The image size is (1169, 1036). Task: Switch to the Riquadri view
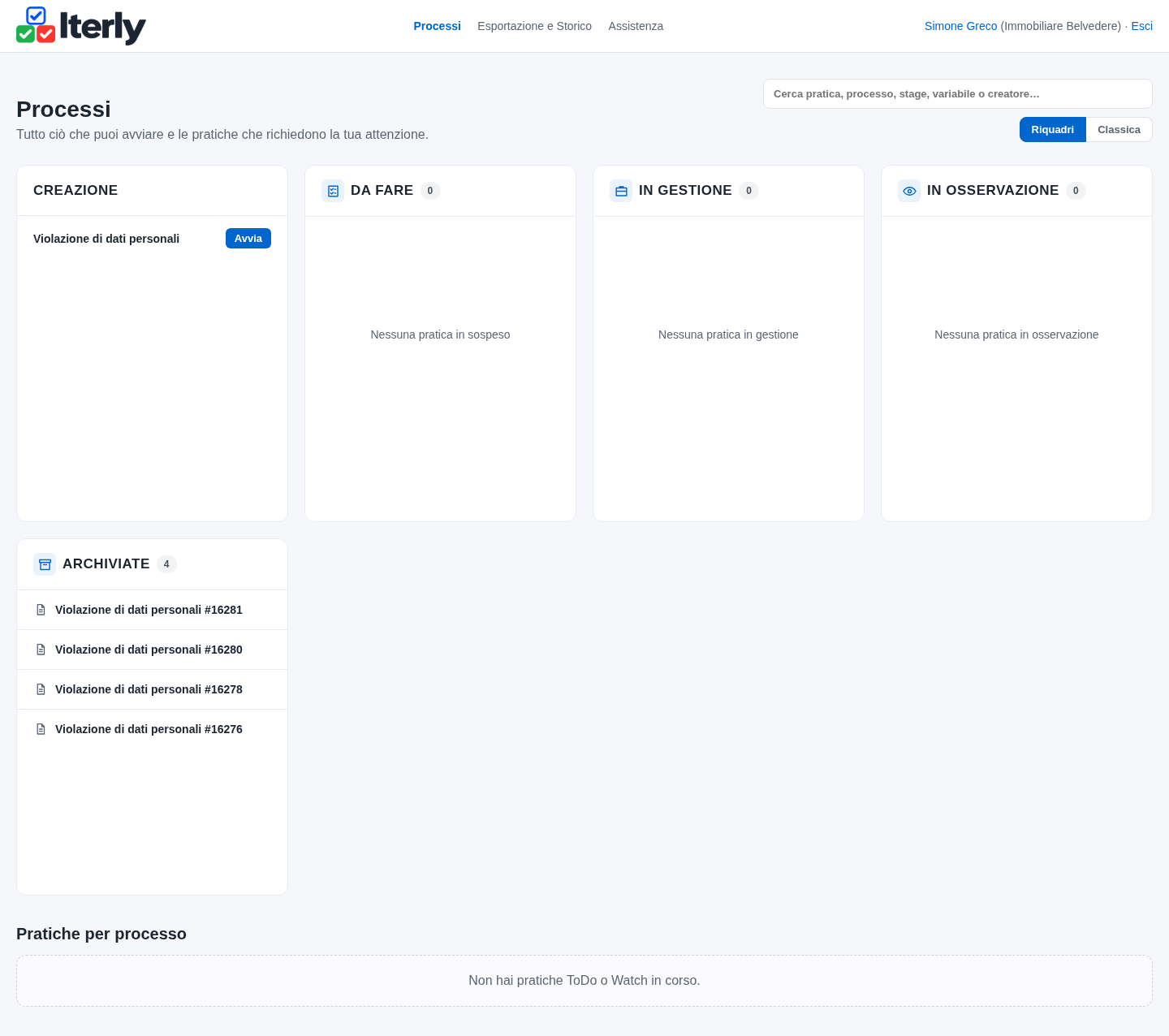[x=1052, y=130]
